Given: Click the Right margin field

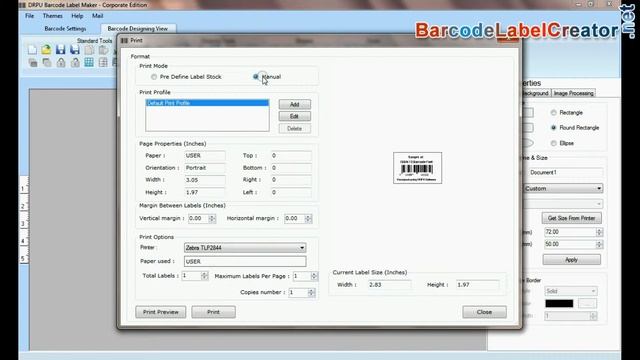Looking at the screenshot, I should point(291,180).
